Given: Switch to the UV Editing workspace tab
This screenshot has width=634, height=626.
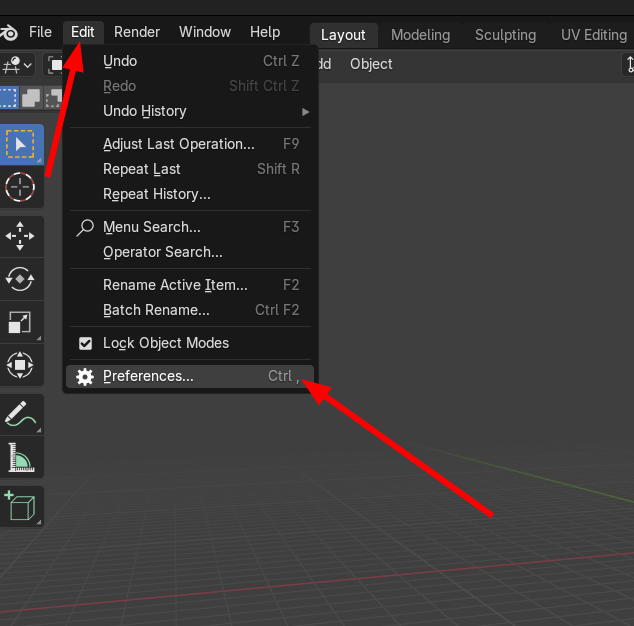Looking at the screenshot, I should (x=594, y=35).
